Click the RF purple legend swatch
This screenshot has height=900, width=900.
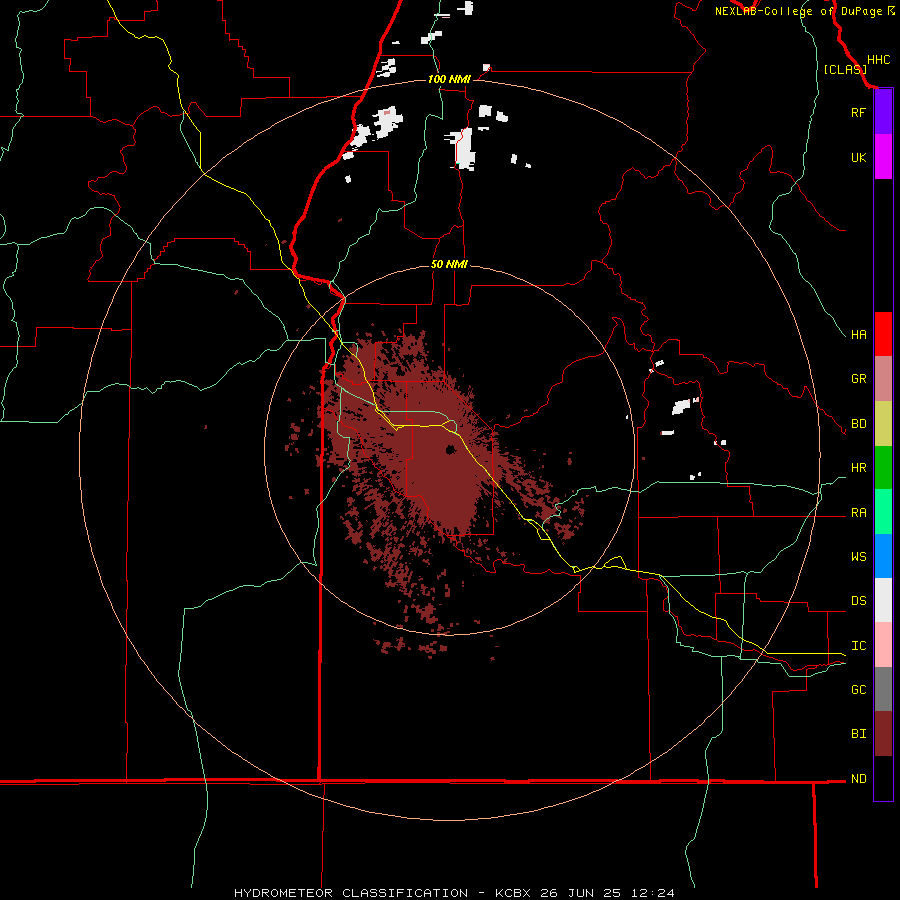point(883,112)
